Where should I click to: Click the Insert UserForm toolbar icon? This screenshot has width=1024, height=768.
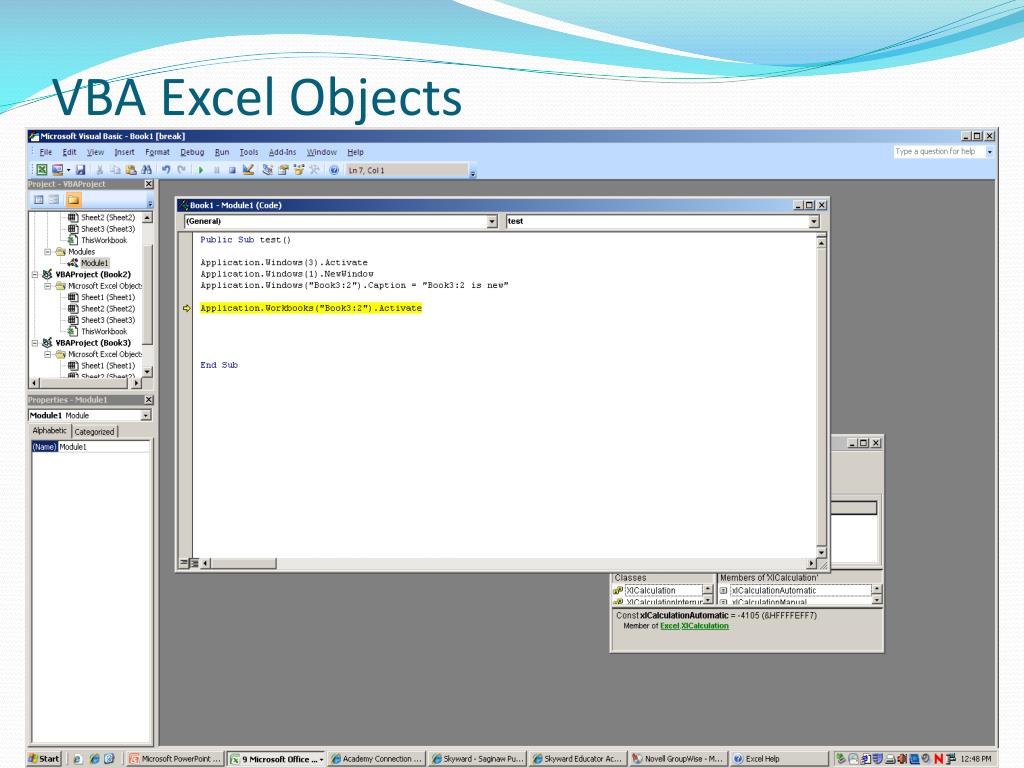tap(57, 170)
